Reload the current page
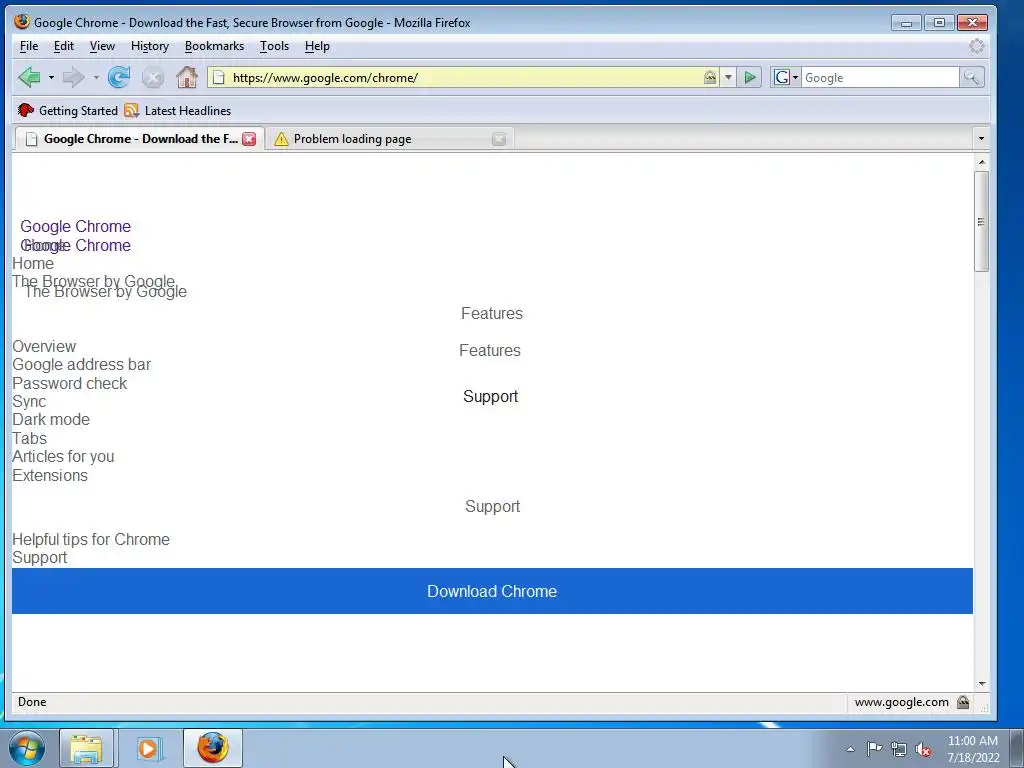 (x=119, y=77)
